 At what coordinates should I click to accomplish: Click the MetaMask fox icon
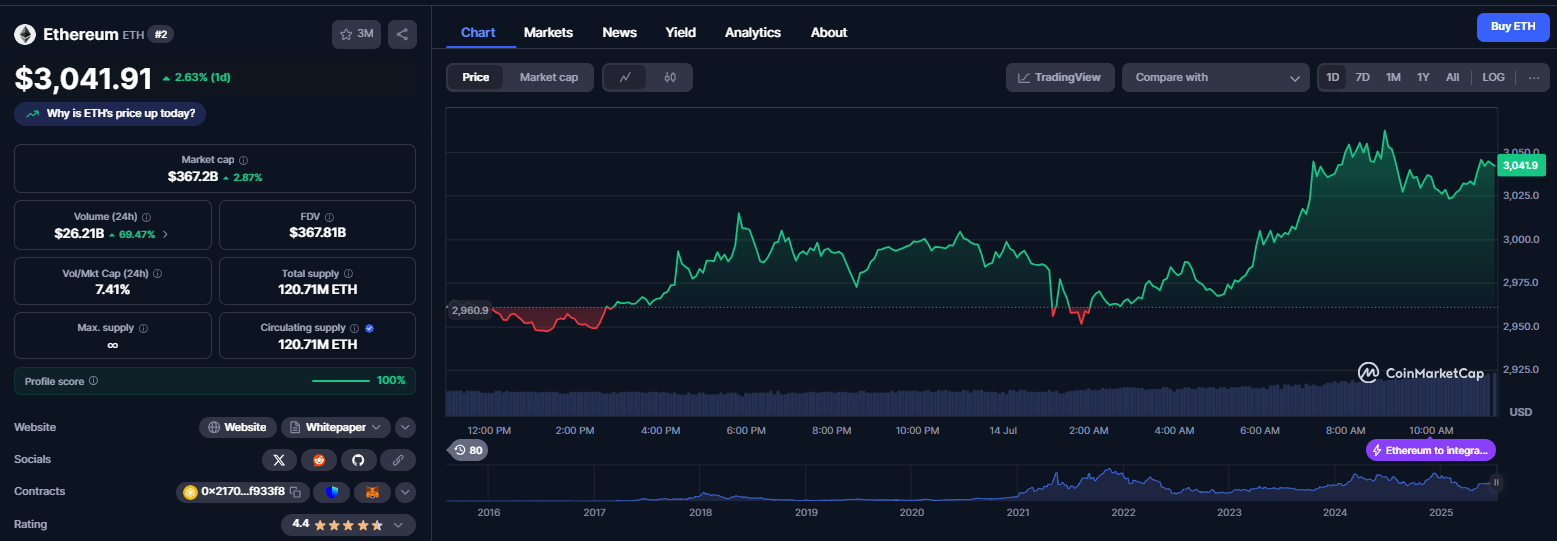[372, 492]
